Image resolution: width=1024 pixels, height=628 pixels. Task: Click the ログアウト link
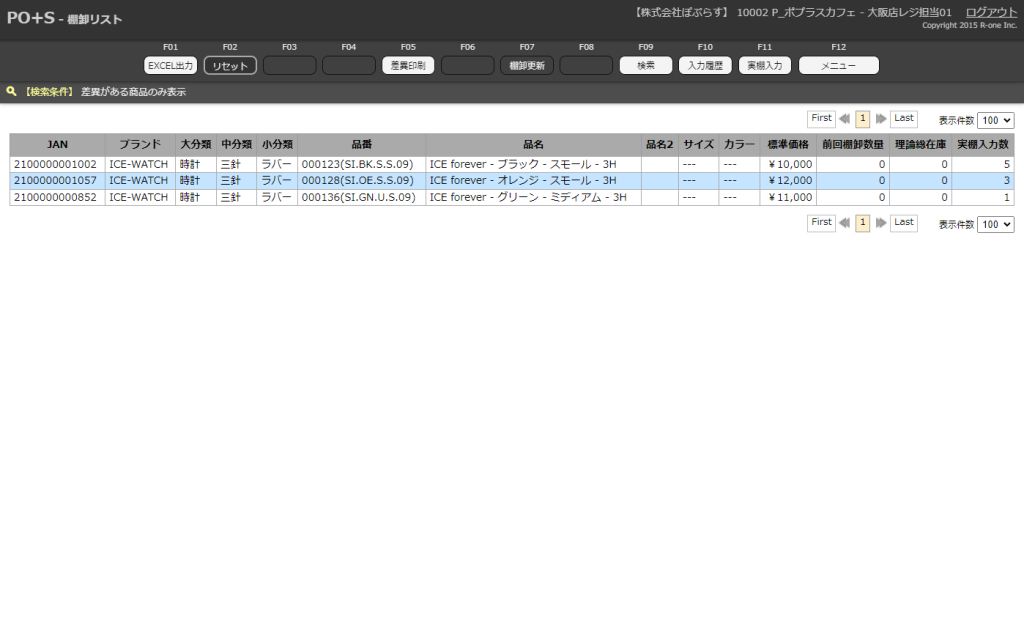coord(991,12)
